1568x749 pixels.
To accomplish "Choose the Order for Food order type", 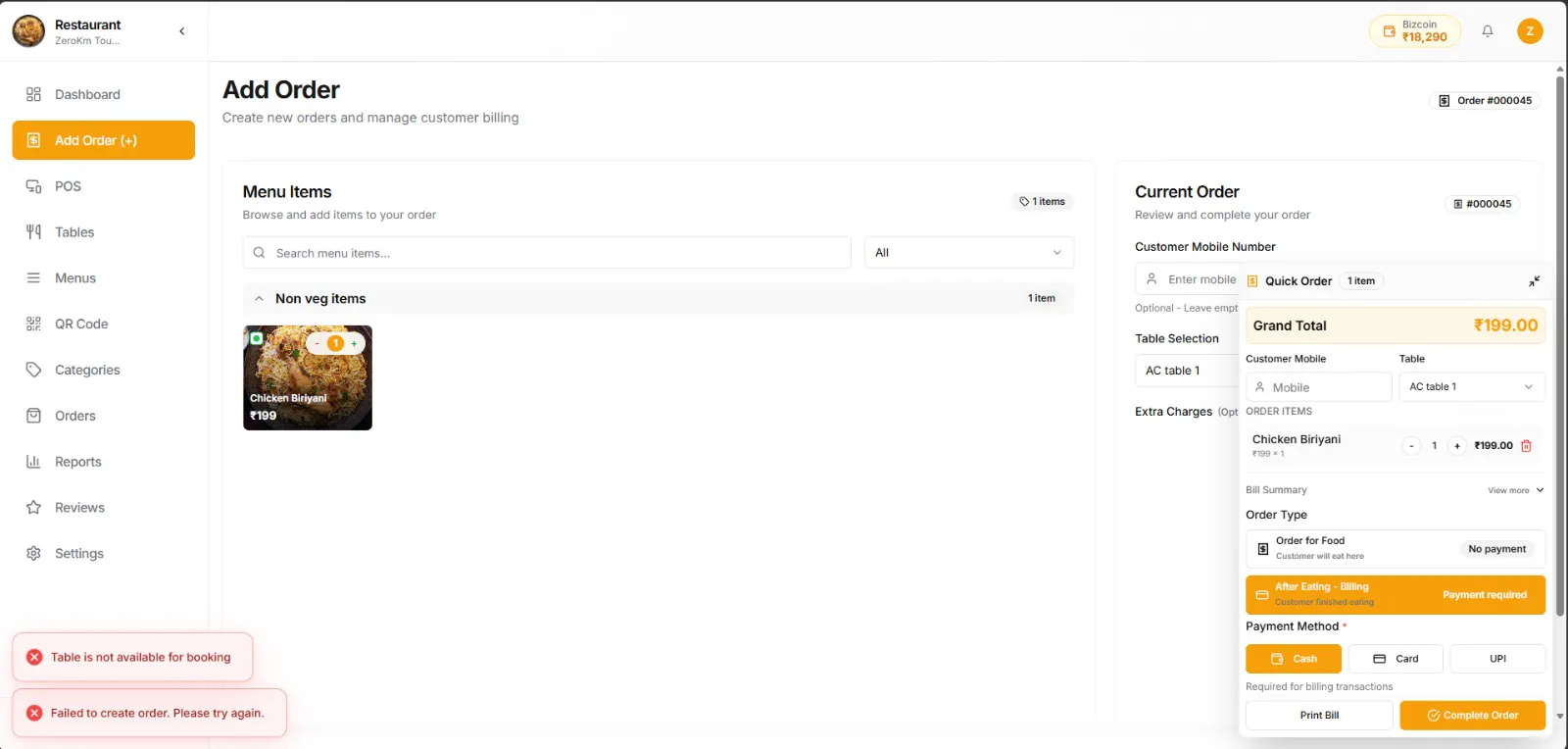I will (x=1396, y=549).
